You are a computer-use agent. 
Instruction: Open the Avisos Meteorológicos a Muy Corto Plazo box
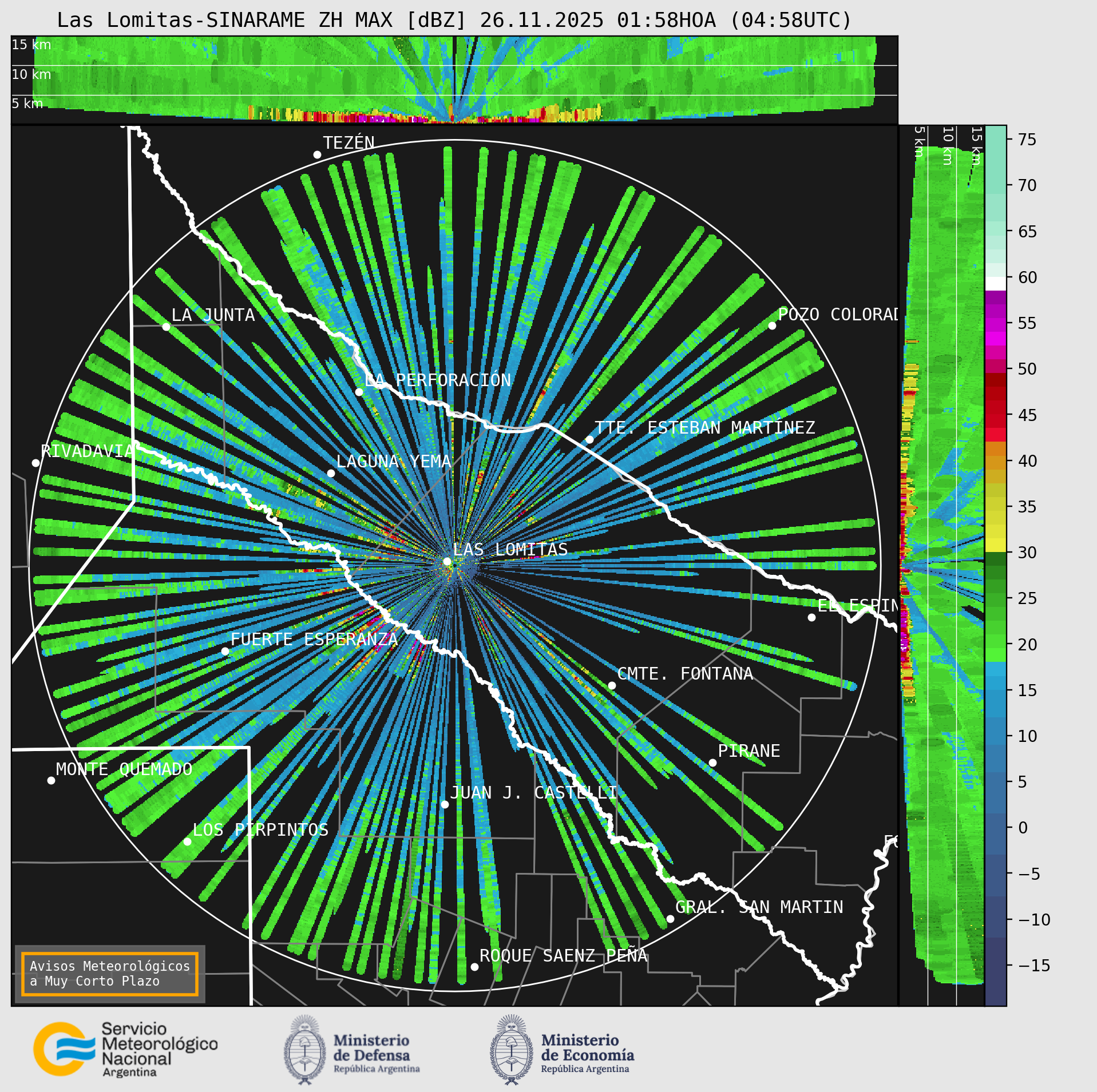[x=110, y=974]
